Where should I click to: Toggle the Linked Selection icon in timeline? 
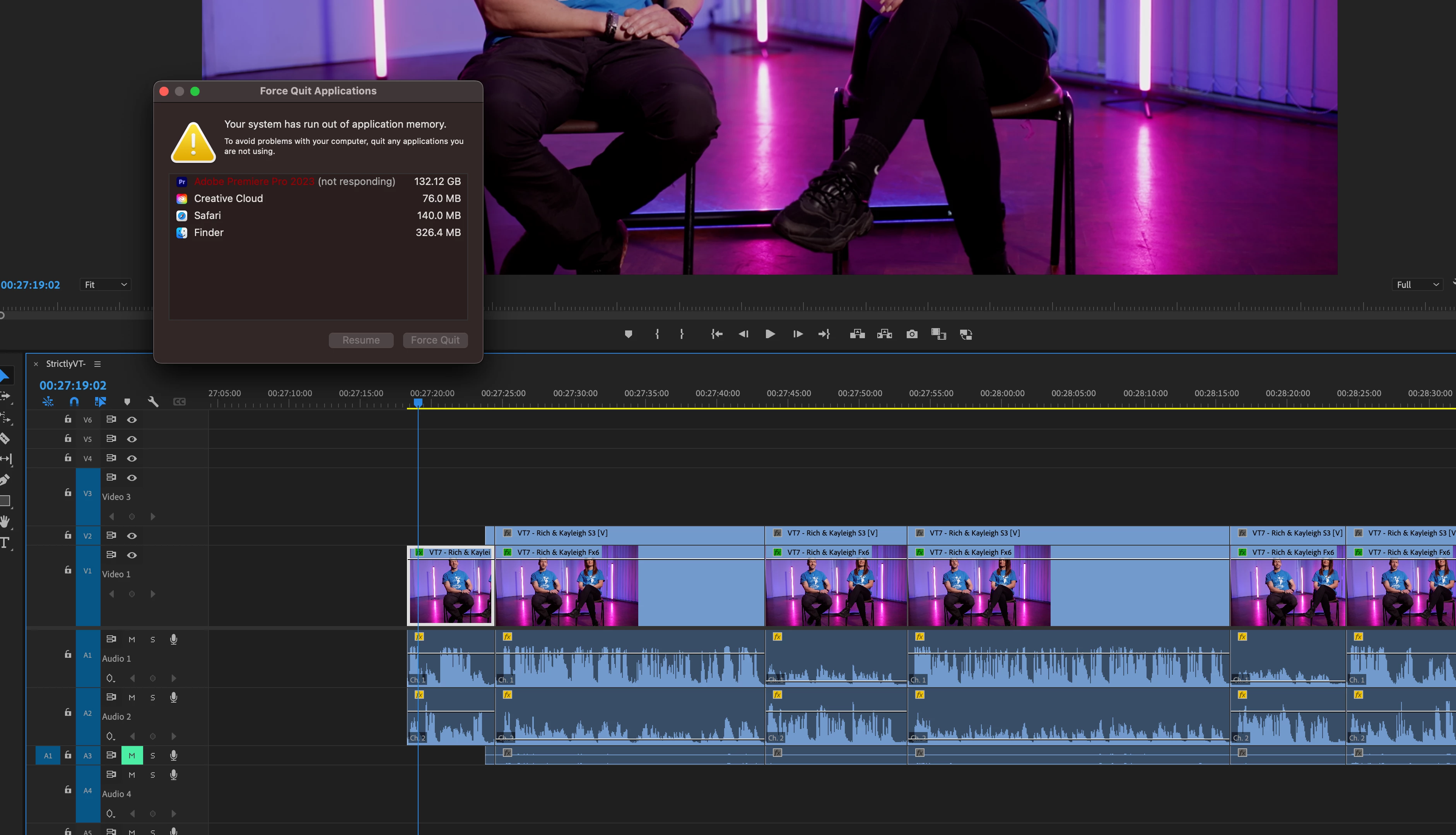pos(100,402)
